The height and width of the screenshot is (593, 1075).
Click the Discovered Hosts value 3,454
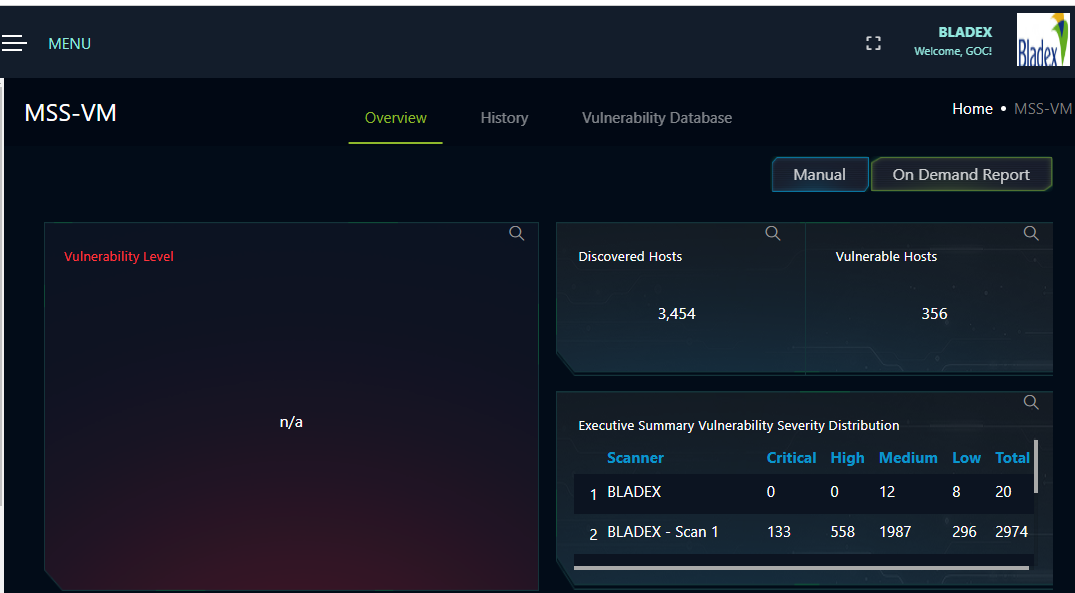pos(677,314)
